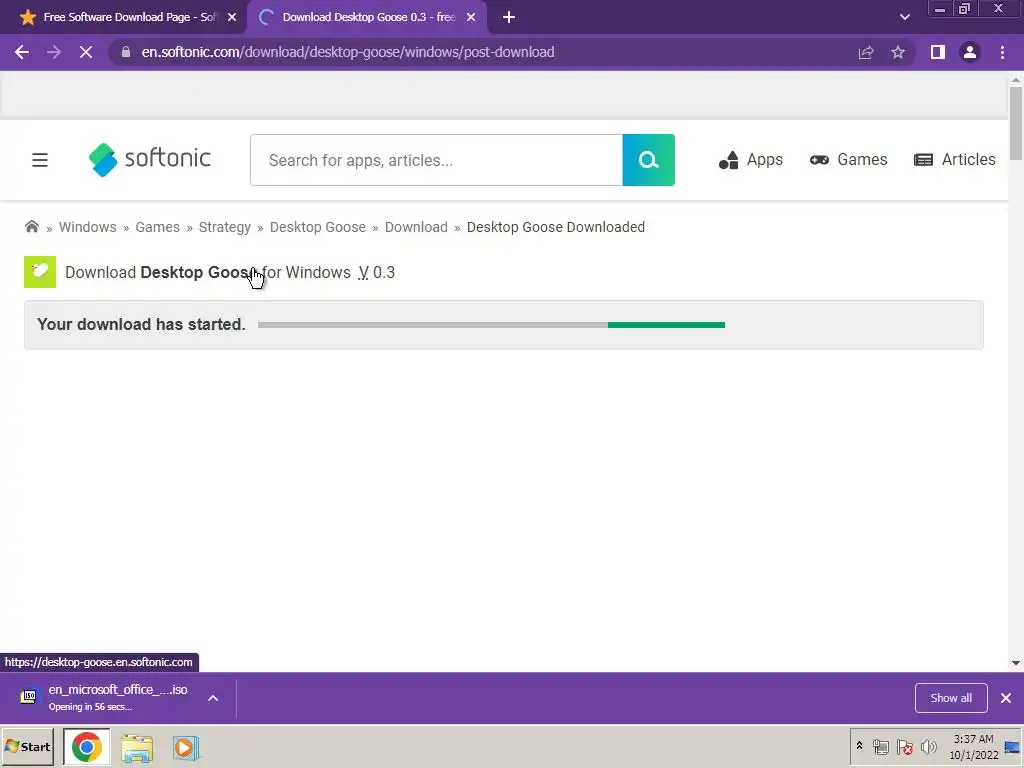This screenshot has height=768, width=1024.
Task: Click the download progress bar
Action: click(491, 325)
